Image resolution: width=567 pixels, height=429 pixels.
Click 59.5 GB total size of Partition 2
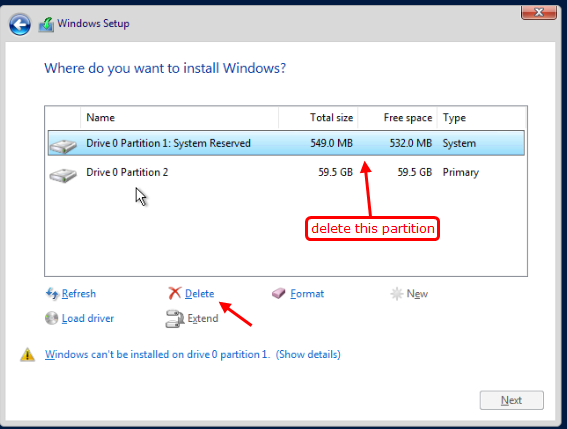tap(335, 172)
